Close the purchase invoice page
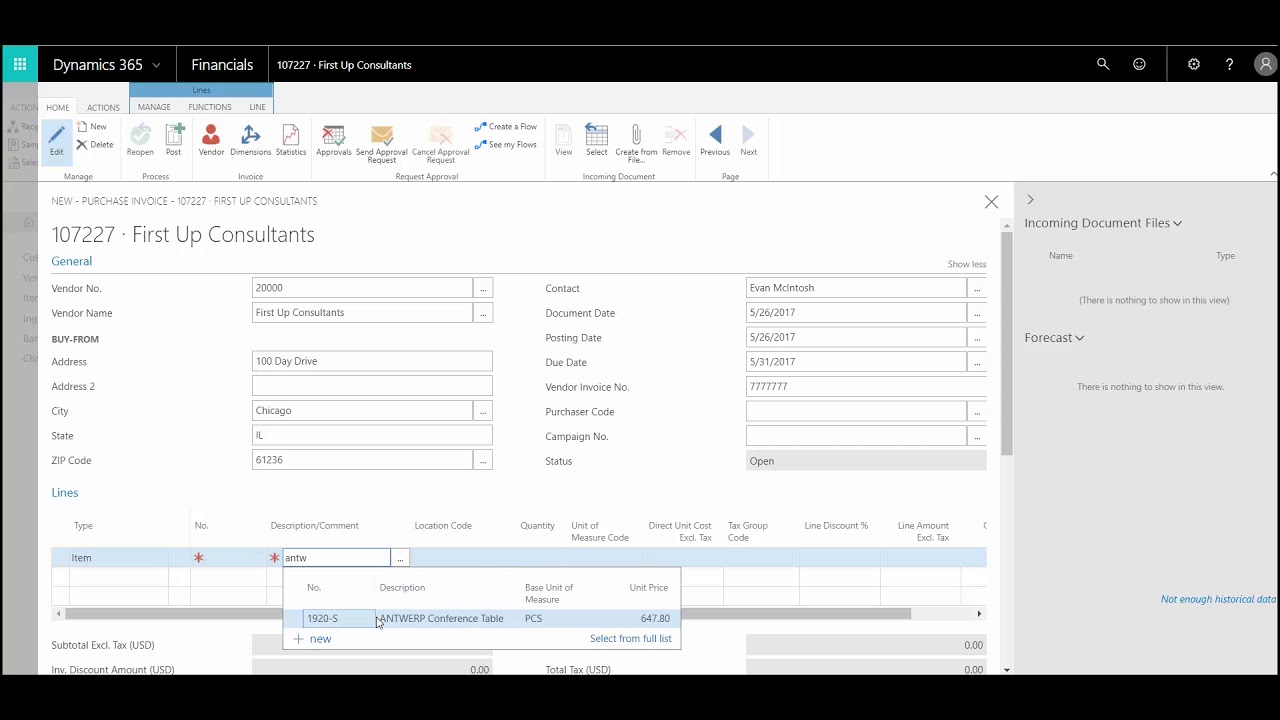 pos(991,202)
